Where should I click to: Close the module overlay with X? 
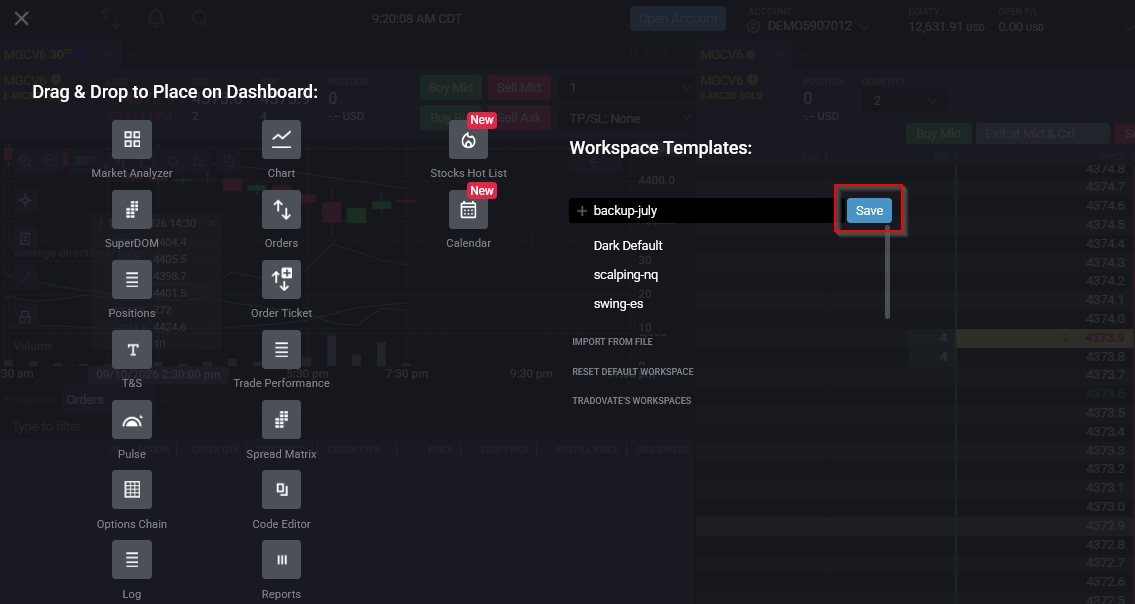[x=22, y=18]
